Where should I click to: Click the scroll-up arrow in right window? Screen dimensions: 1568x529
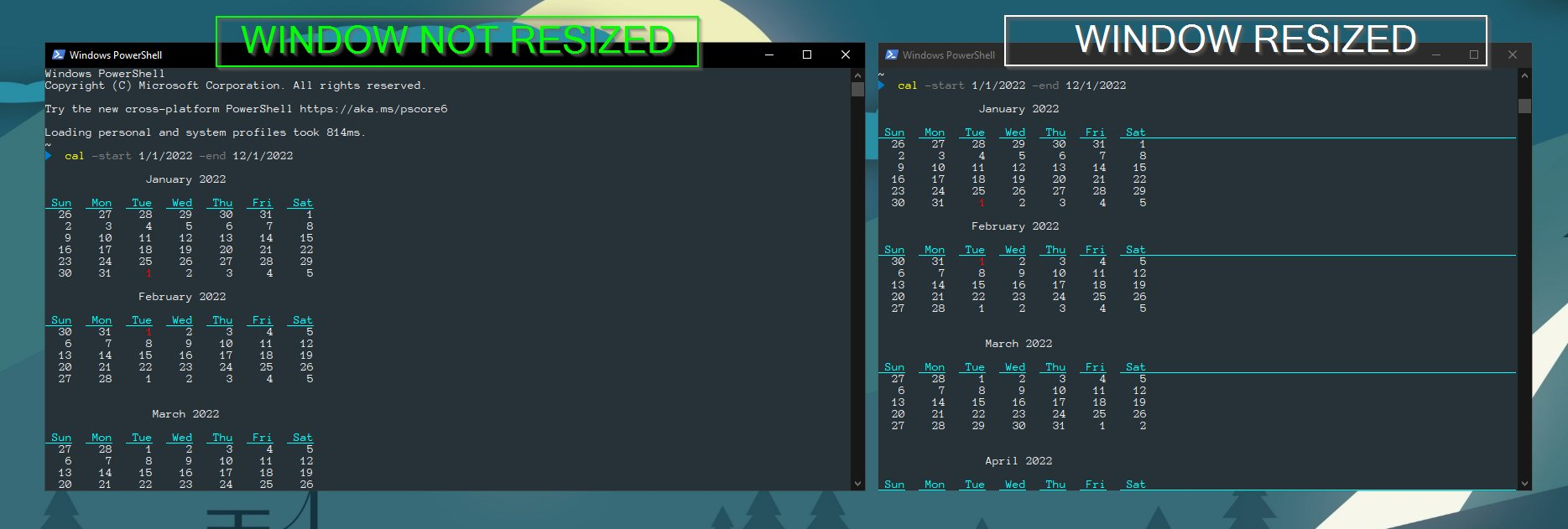[1524, 75]
